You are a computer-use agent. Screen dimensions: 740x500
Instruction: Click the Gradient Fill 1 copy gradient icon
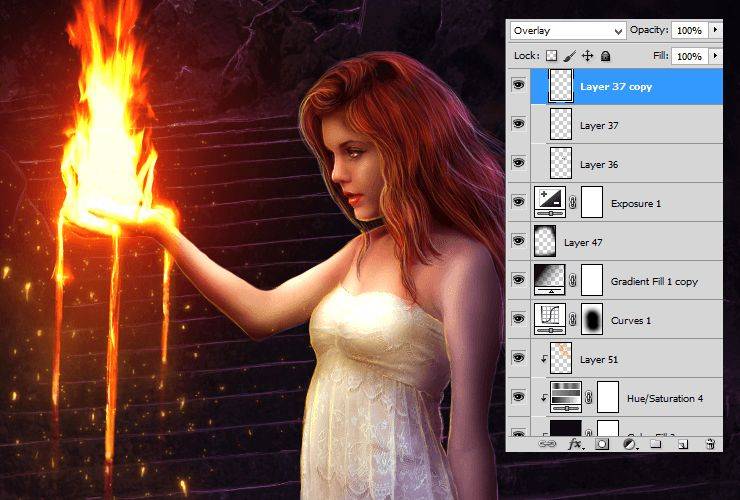pos(549,280)
